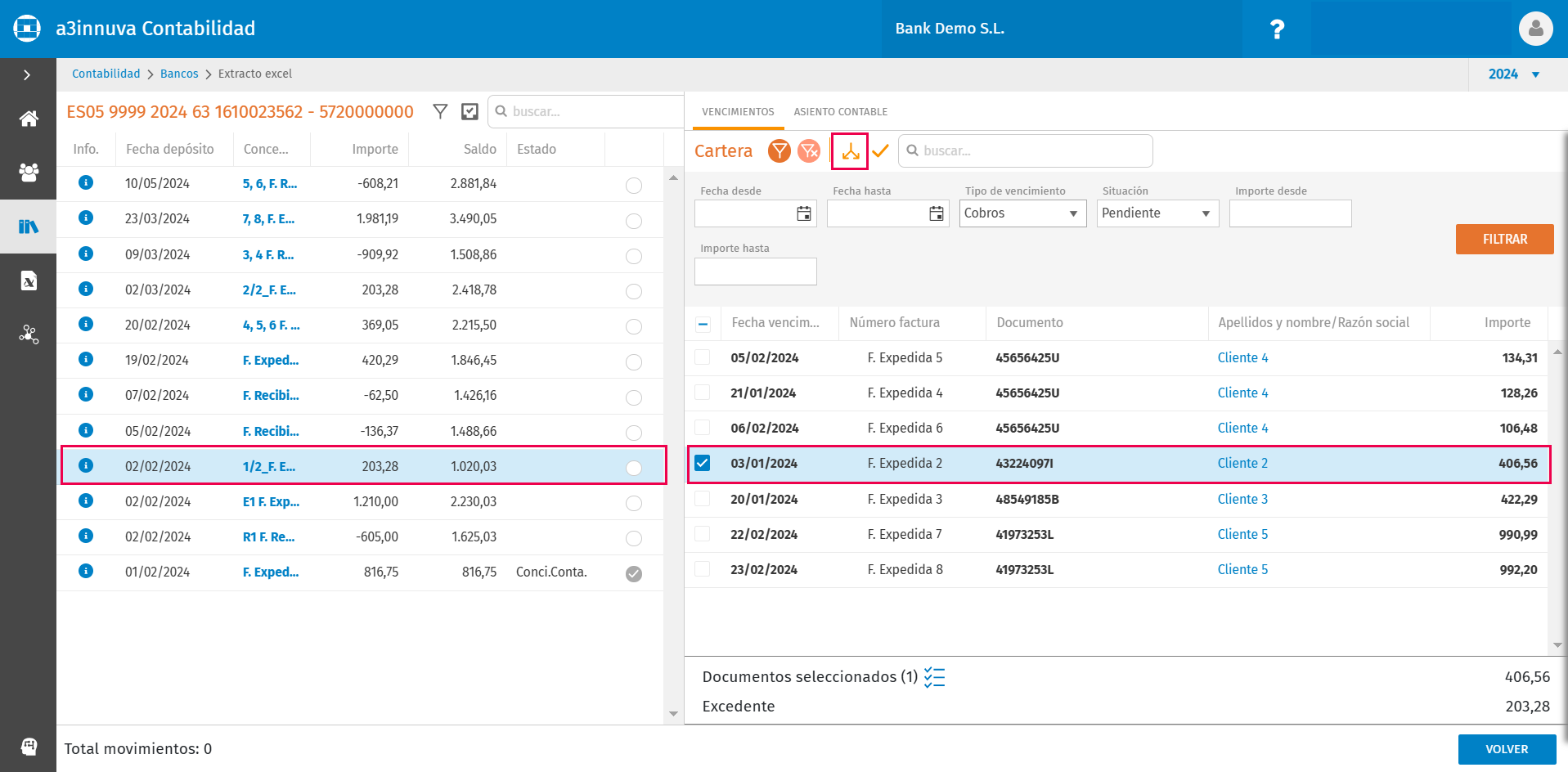Click the Importe desde input field
Screen dimensions: 1568x772
[1290, 213]
